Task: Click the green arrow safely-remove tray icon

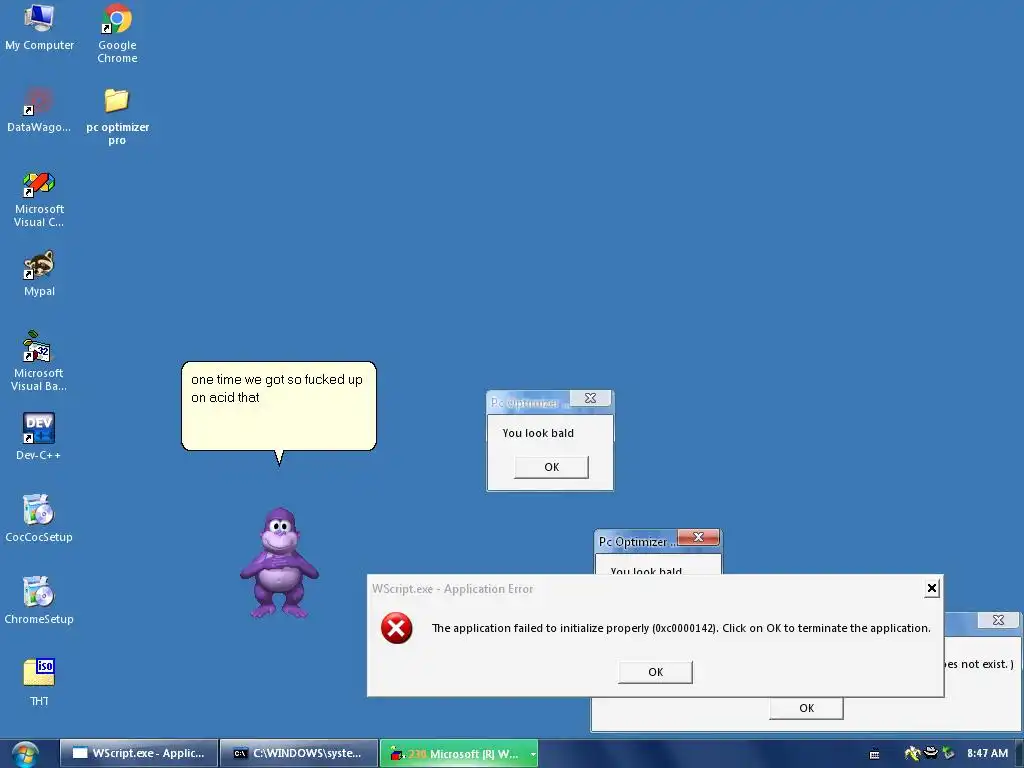Action: 948,753
